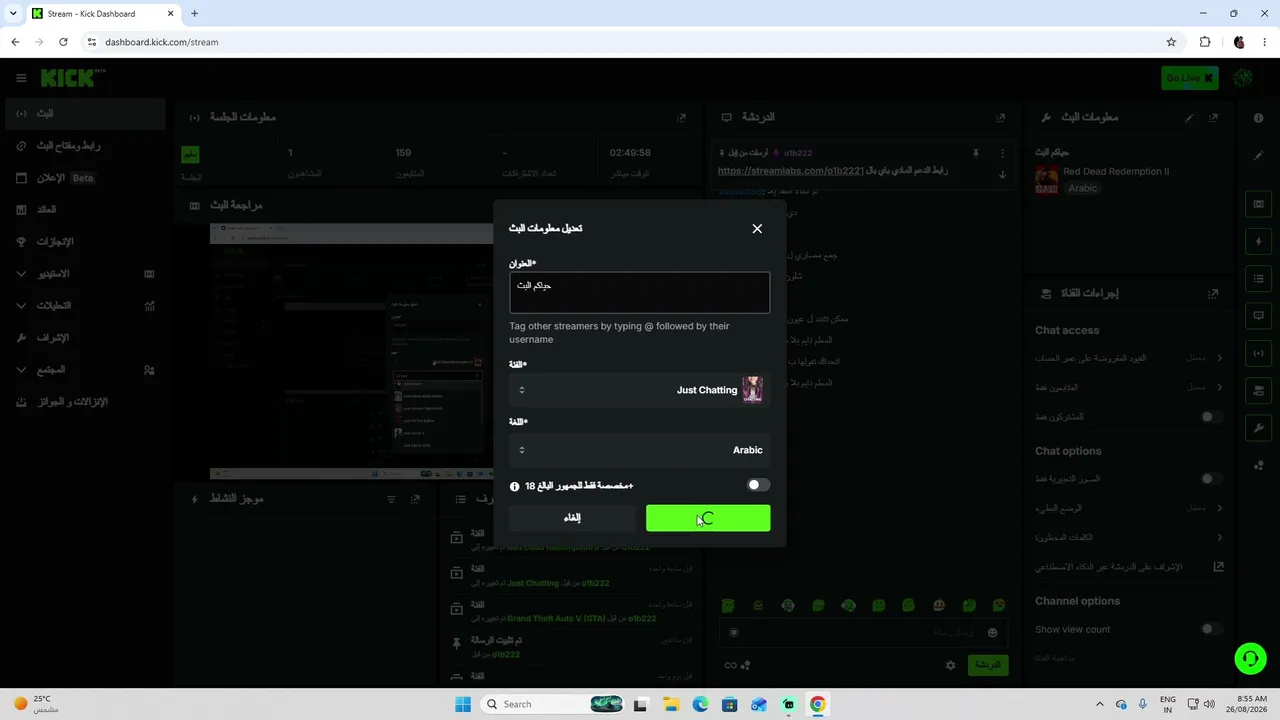Click the info icon in right rail
This screenshot has width=1280, height=720.
1259,118
